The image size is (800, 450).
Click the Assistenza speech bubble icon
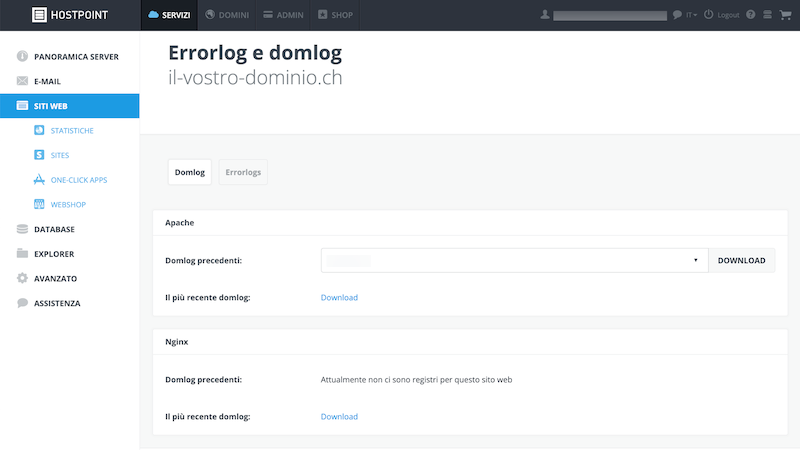click(x=22, y=303)
